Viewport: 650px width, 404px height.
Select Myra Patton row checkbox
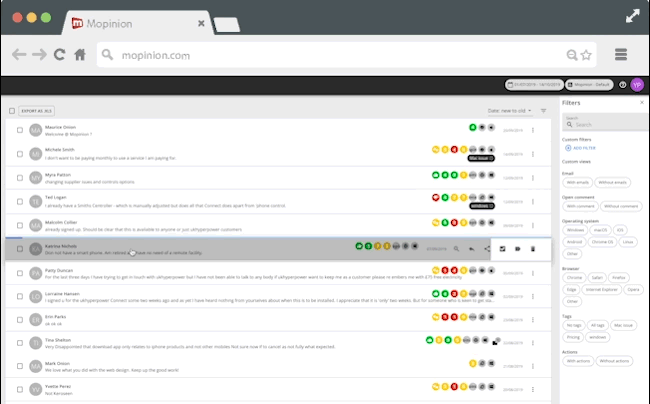point(19,178)
